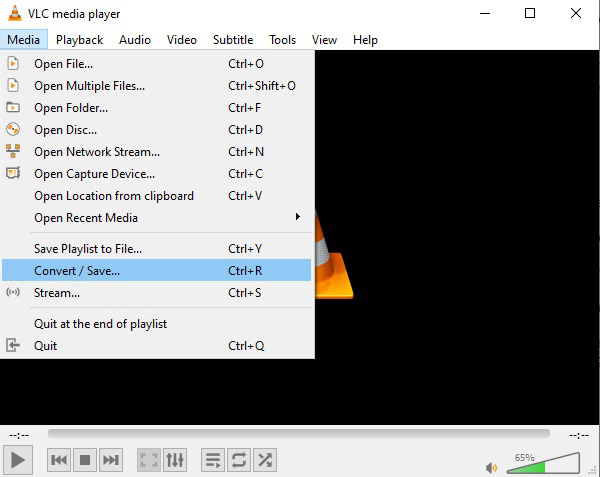Click the Open File menu icon
Screen dimensions: 600x477
13,63
